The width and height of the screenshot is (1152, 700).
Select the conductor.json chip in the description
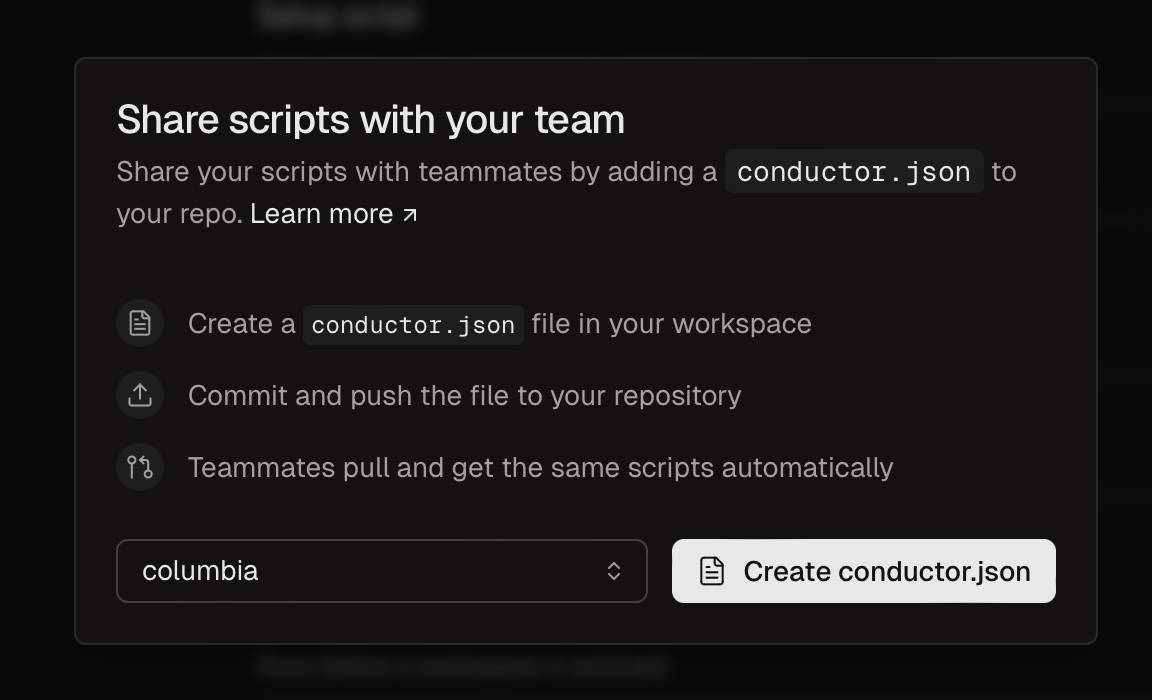coord(853,171)
